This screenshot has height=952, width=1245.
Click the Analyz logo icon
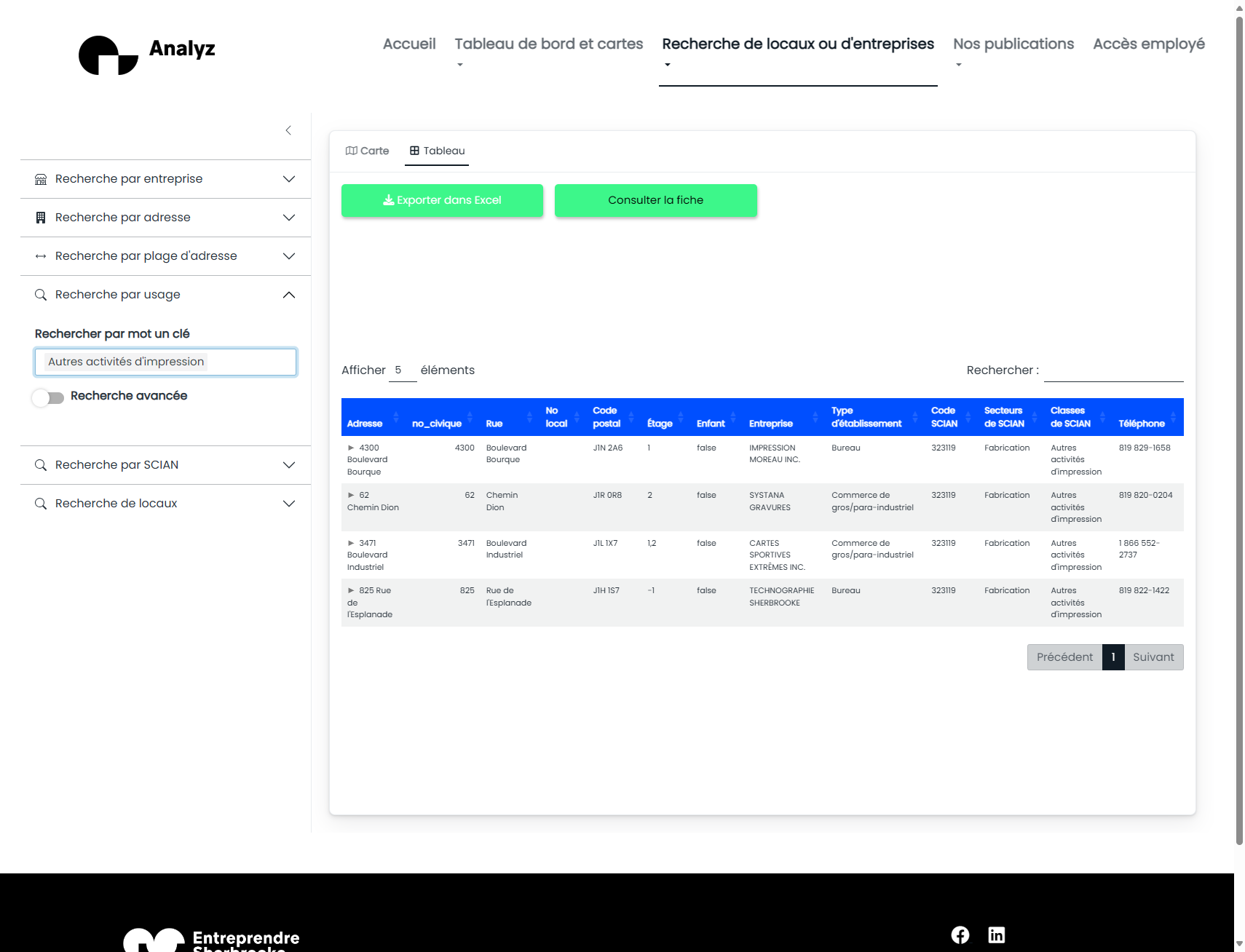coord(108,55)
